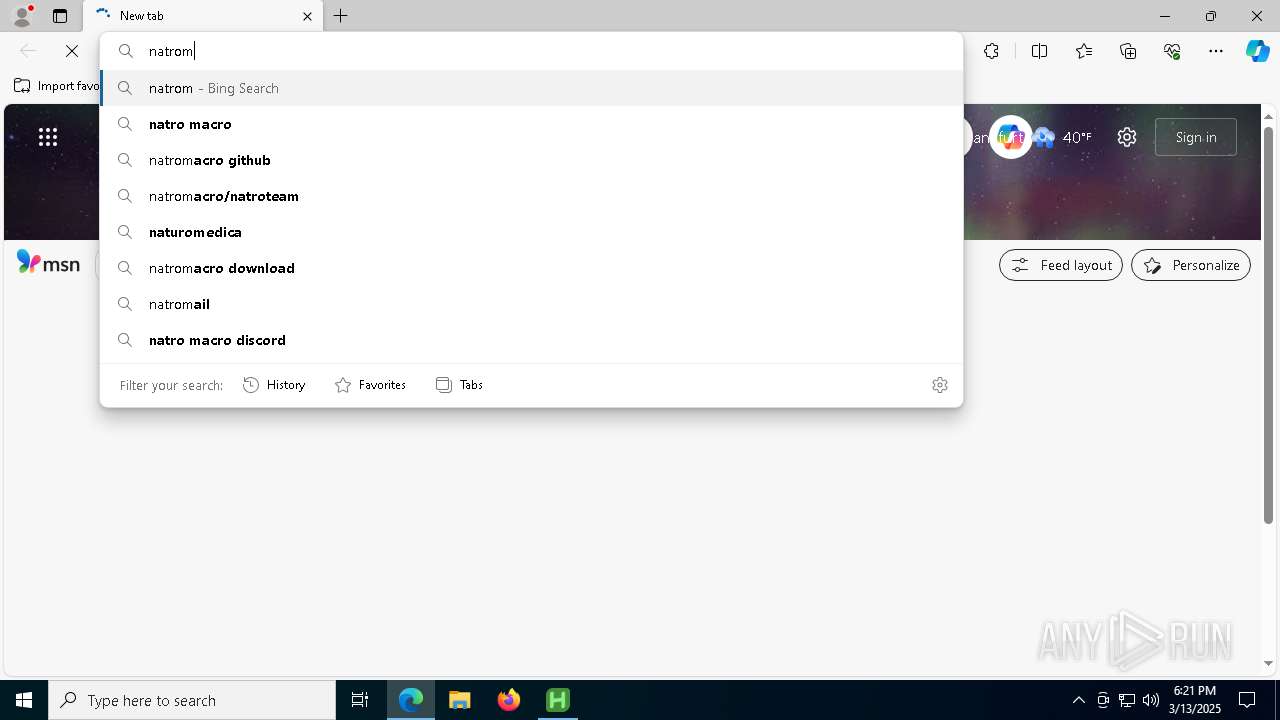Open volume control in system tray

[x=1150, y=700]
